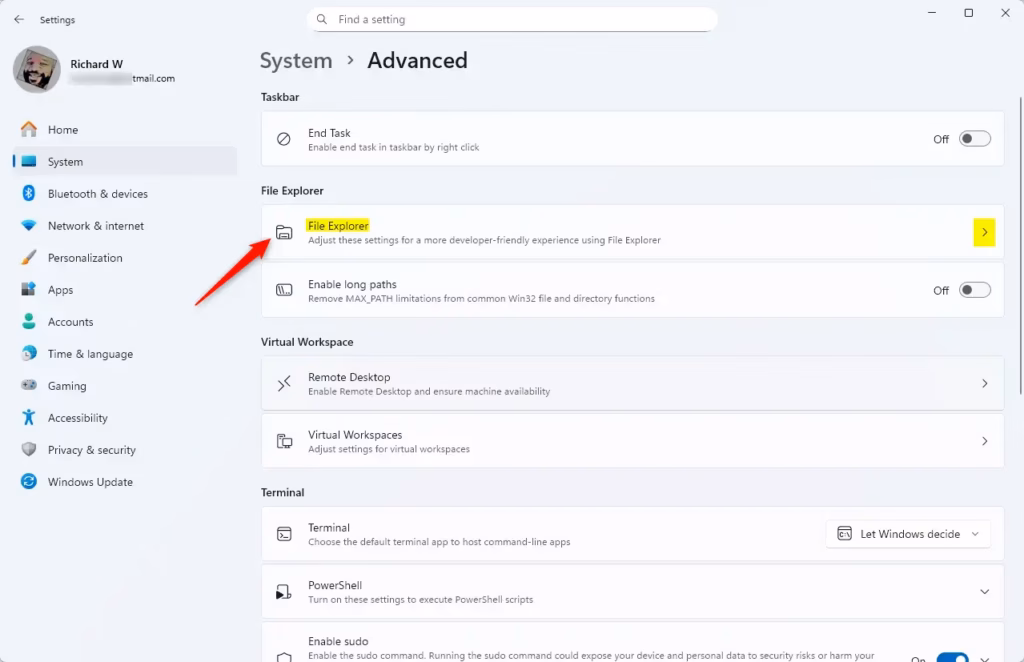The height and width of the screenshot is (662, 1024).
Task: Enable the long paths toggle
Action: [x=974, y=290]
